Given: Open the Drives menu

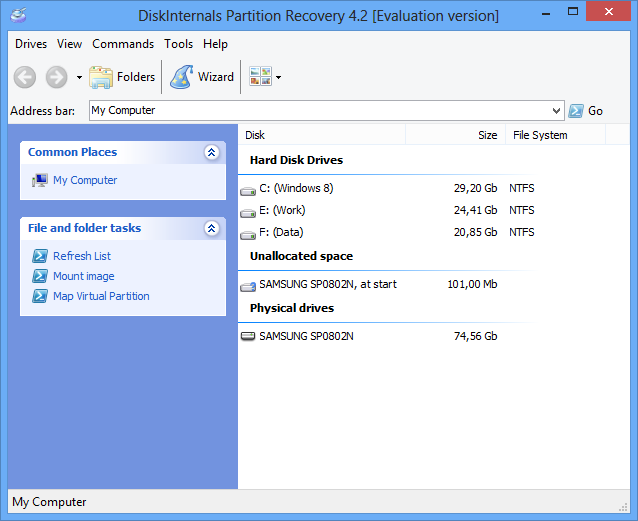Looking at the screenshot, I should (31, 44).
